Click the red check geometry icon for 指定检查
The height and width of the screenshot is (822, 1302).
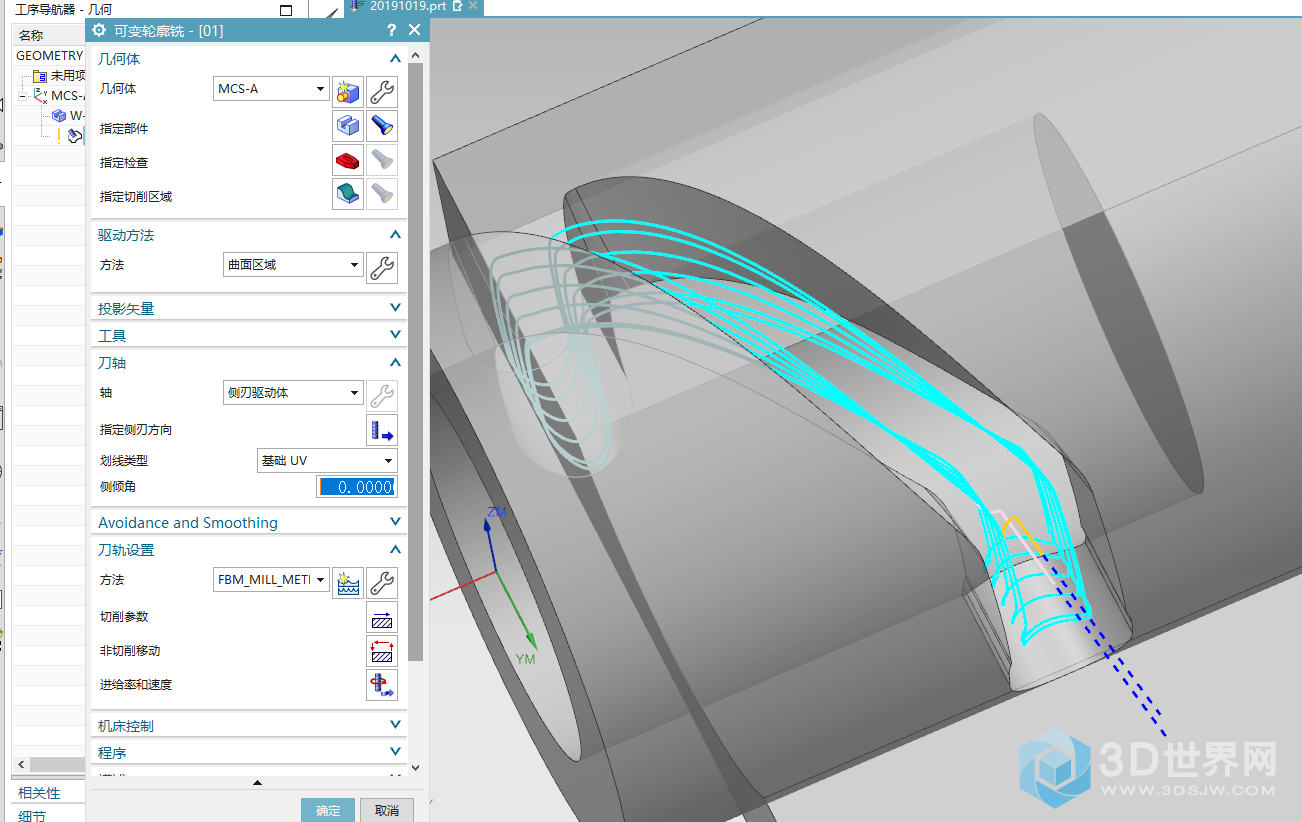pyautogui.click(x=347, y=160)
